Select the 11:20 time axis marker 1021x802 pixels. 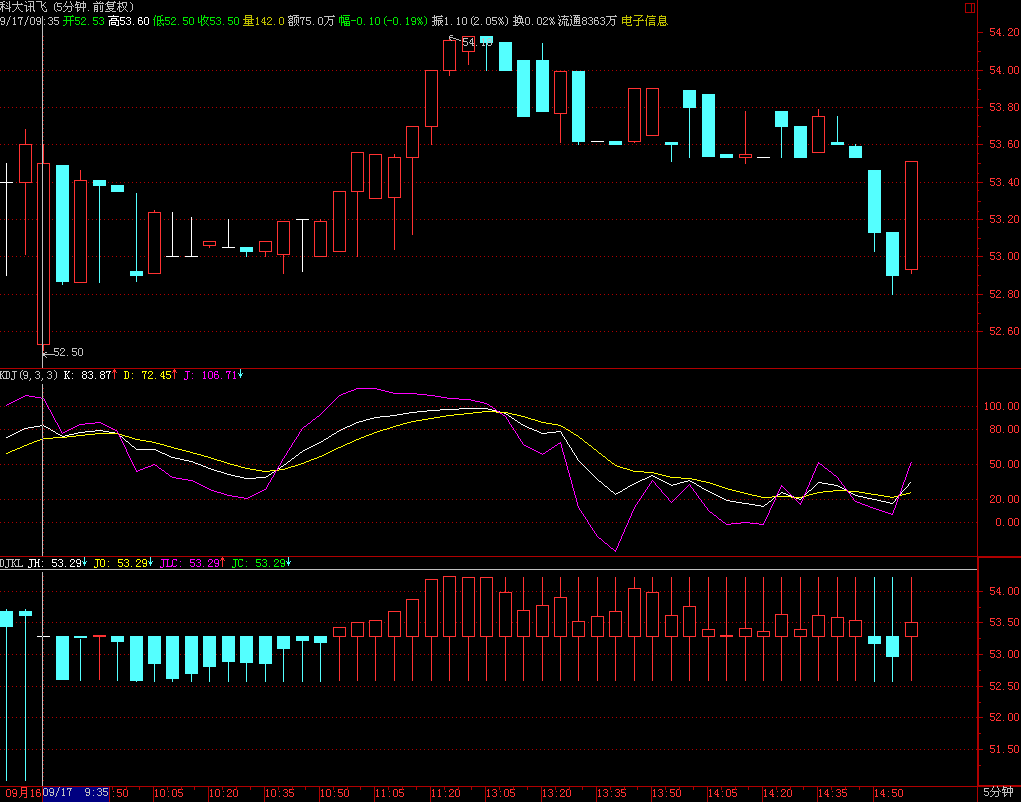click(445, 793)
